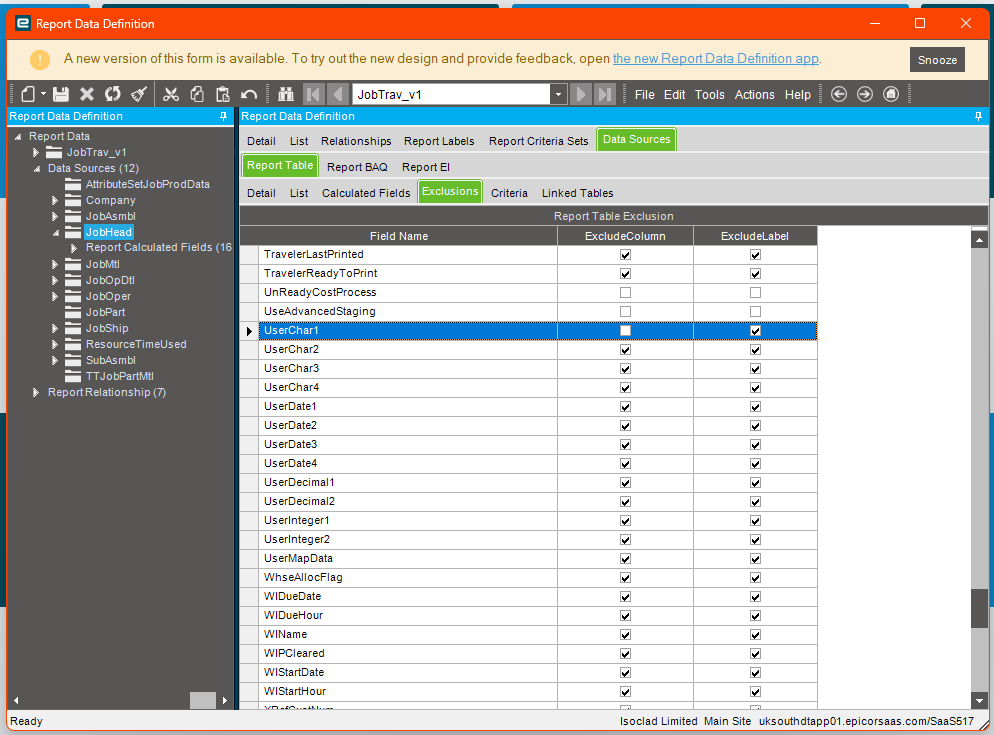Go to the next record
Screen dimensions: 994x735
coord(580,94)
